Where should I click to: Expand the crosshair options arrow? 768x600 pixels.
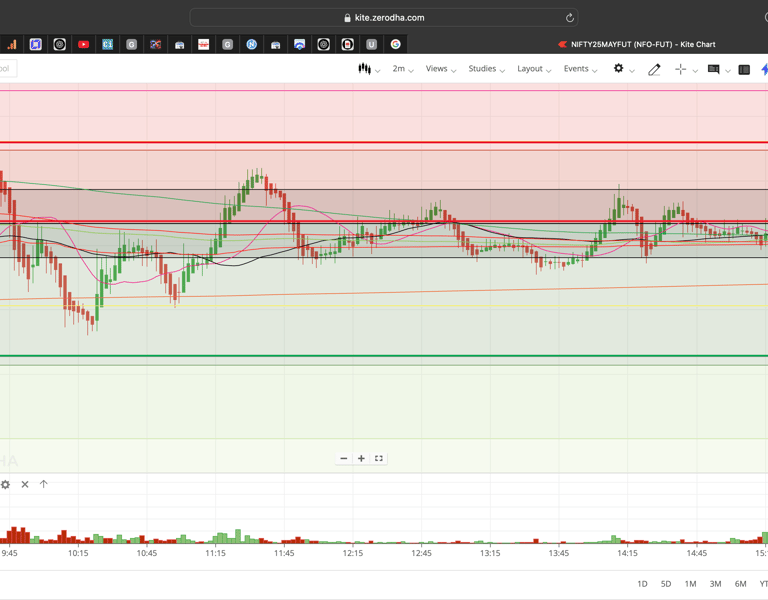pyautogui.click(x=695, y=71)
